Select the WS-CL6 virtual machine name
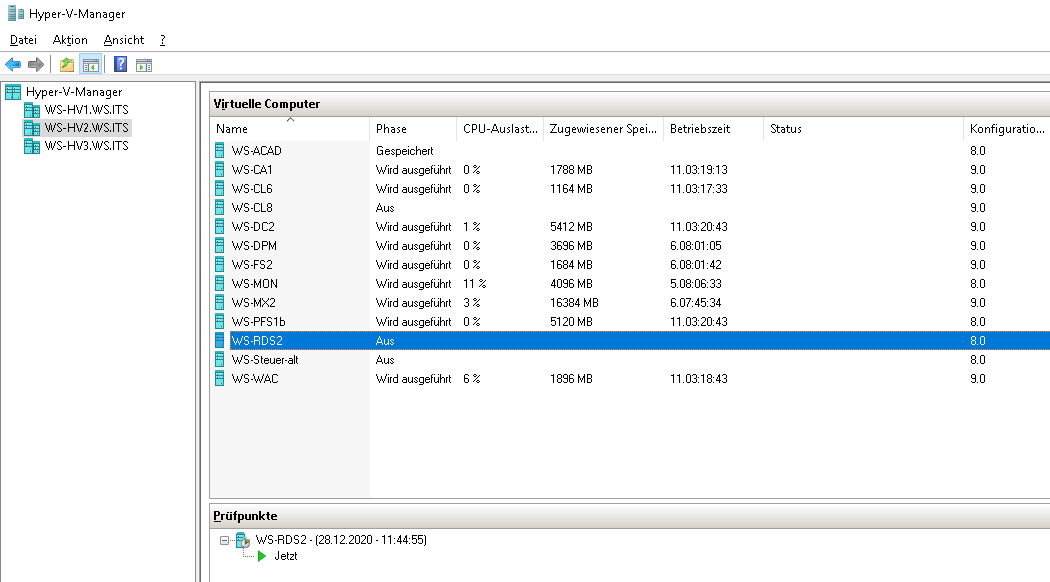This screenshot has height=582, width=1050. [x=252, y=189]
